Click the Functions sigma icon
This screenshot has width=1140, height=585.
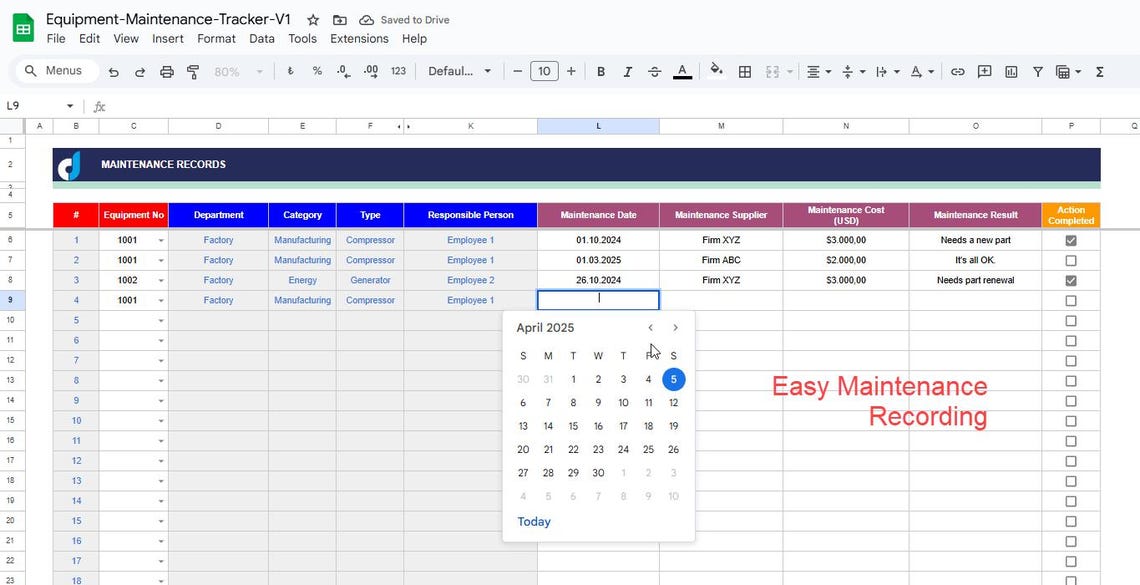click(1099, 71)
